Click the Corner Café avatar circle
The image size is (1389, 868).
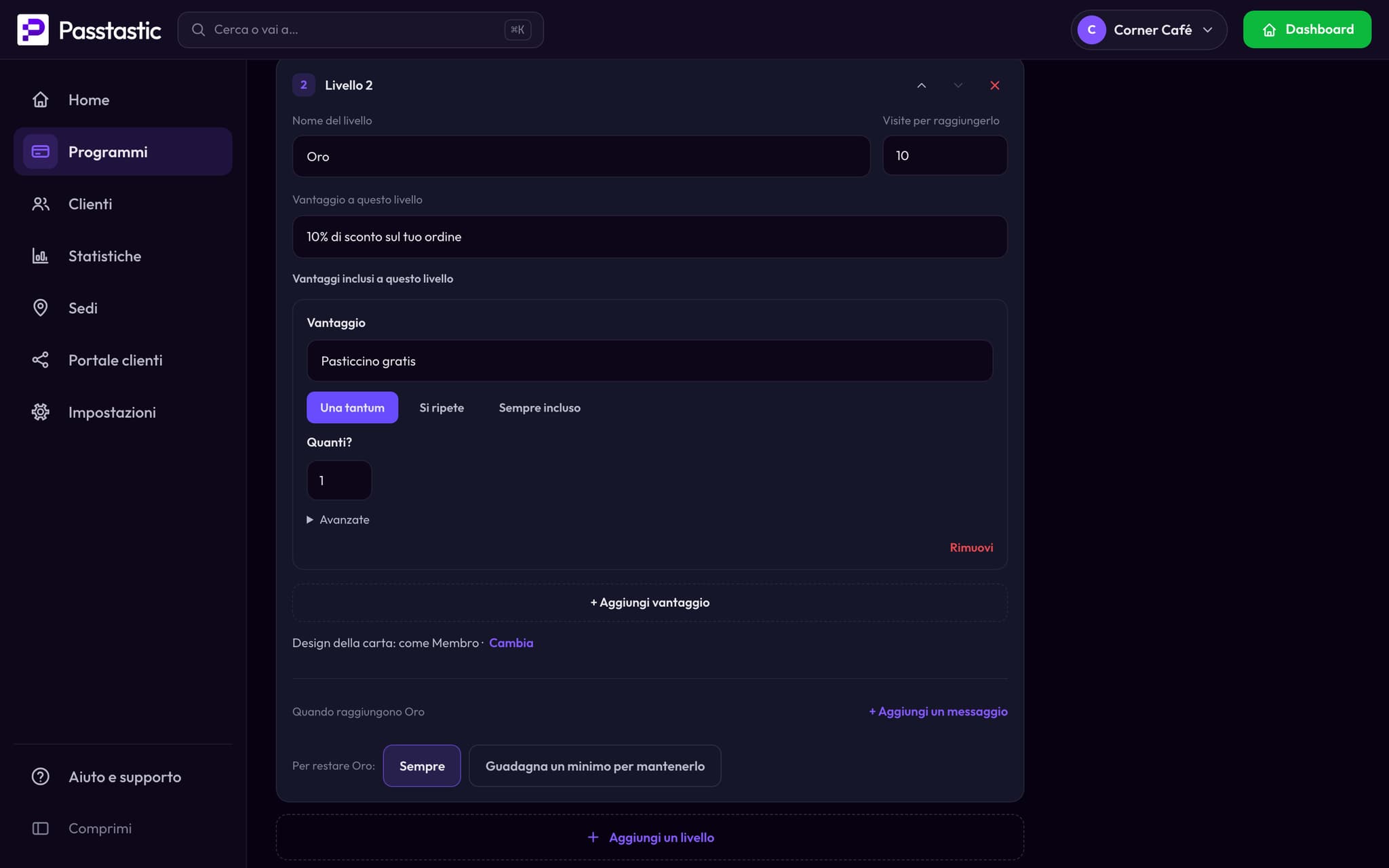[1091, 30]
